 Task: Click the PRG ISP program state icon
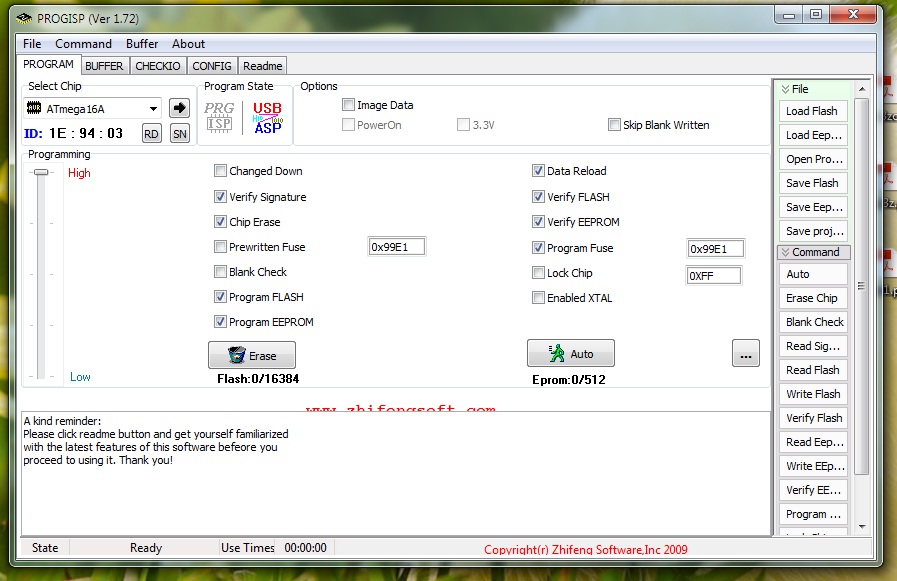click(219, 117)
